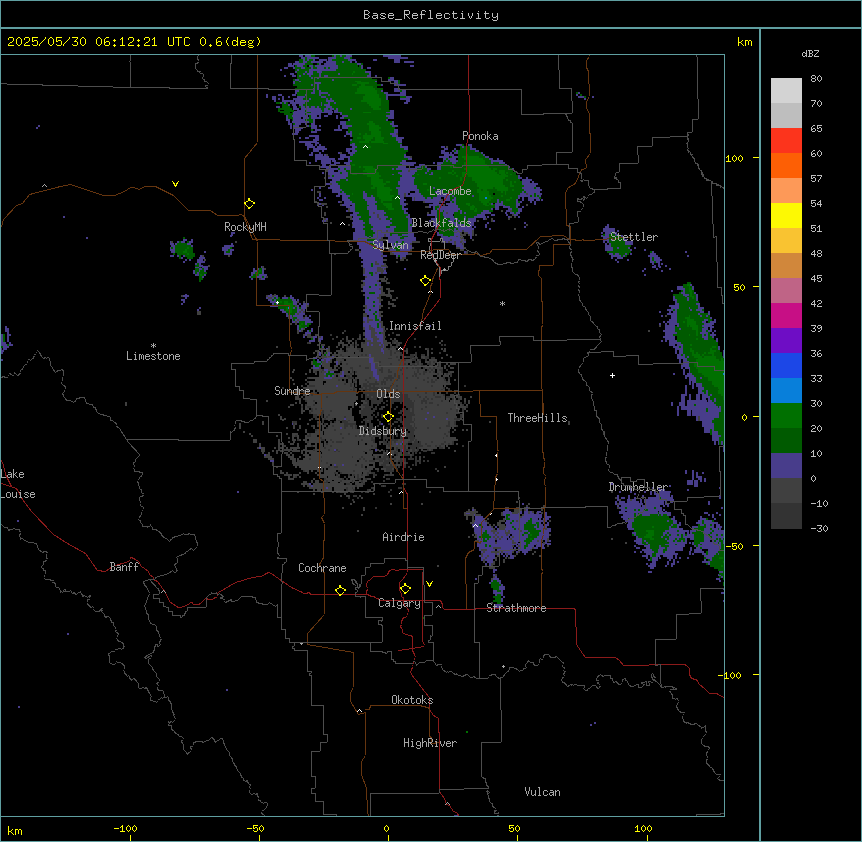Select the slate purple 0-10 dBZ swatch
The width and height of the screenshot is (862, 842).
coord(786,466)
